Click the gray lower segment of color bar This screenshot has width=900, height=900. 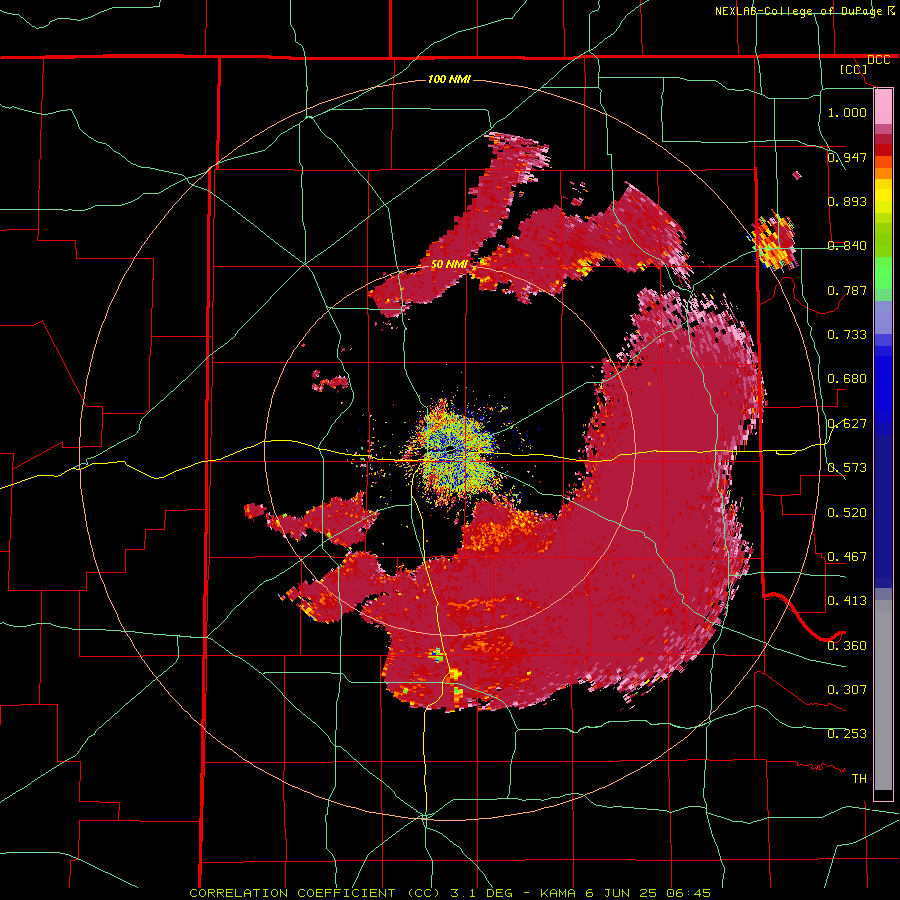883,695
